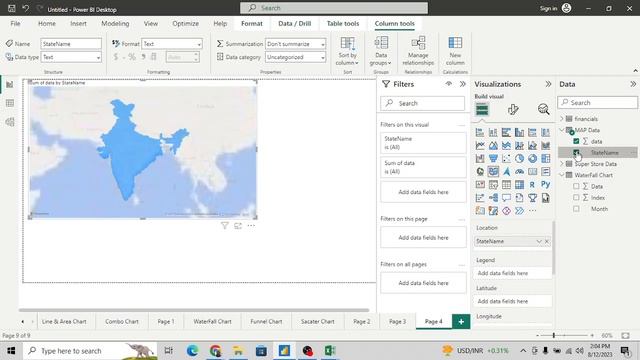This screenshot has width=640, height=360.
Task: Select the Python visual
Action: click(545, 184)
